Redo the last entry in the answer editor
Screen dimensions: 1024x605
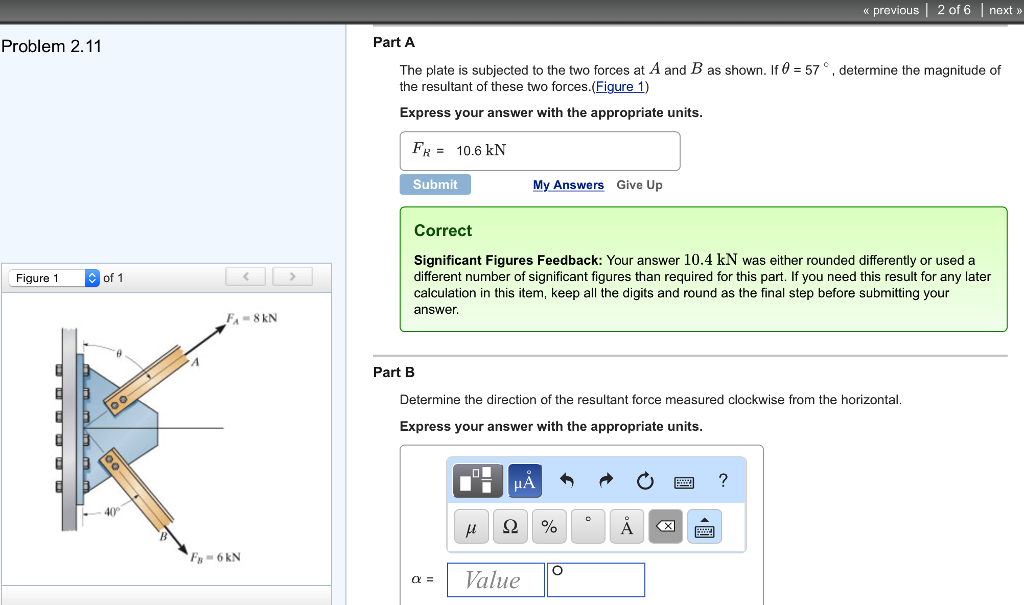pyautogui.click(x=606, y=481)
